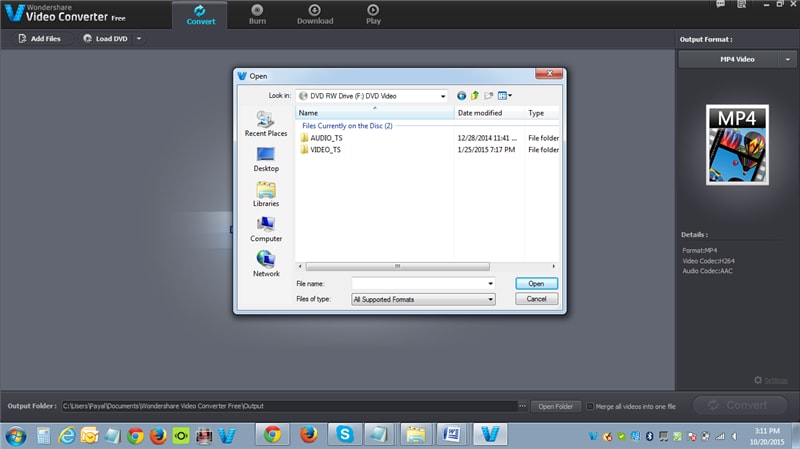The width and height of the screenshot is (800, 449).
Task: Click the Cancel button in dialog
Action: pos(536,299)
